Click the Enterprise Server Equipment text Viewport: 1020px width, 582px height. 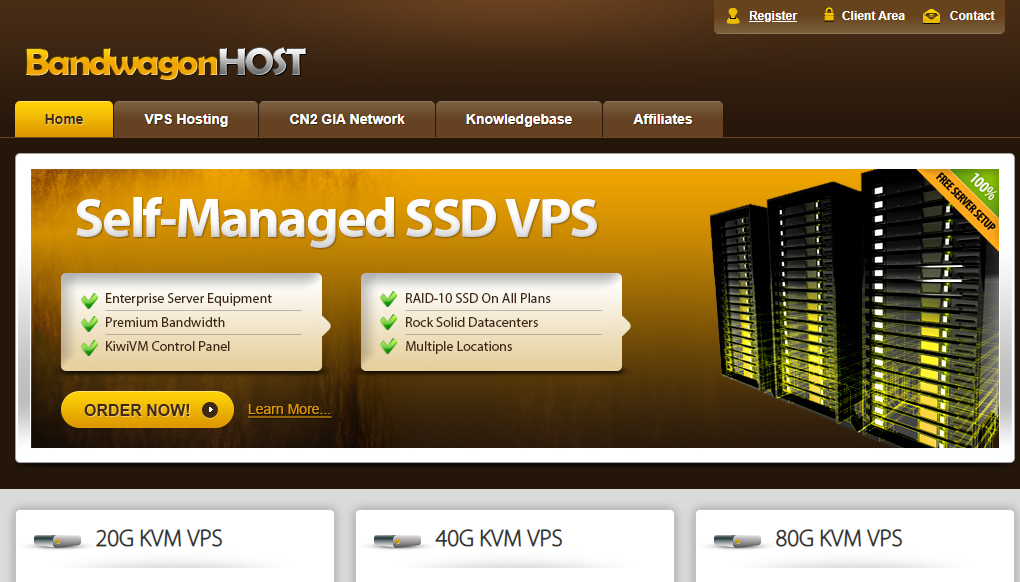188,298
